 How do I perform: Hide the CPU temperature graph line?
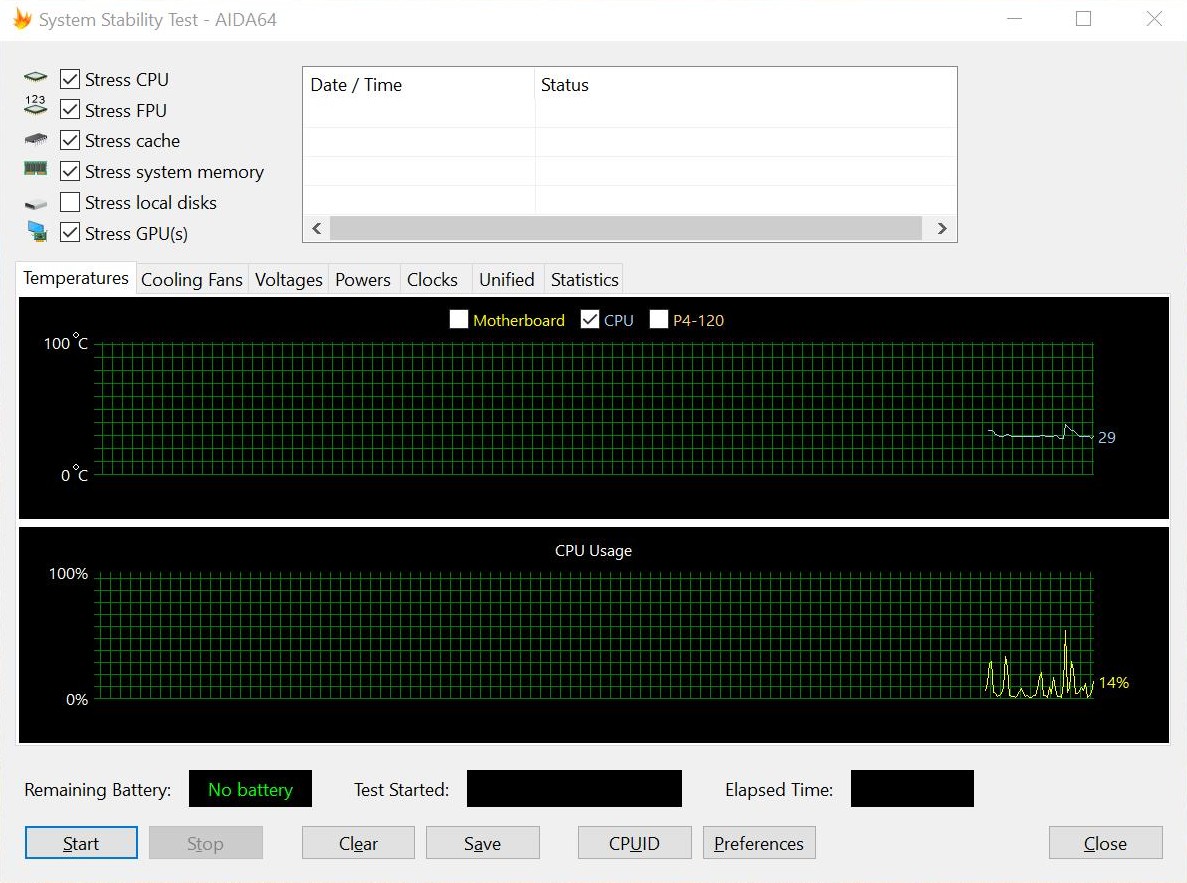click(x=590, y=320)
